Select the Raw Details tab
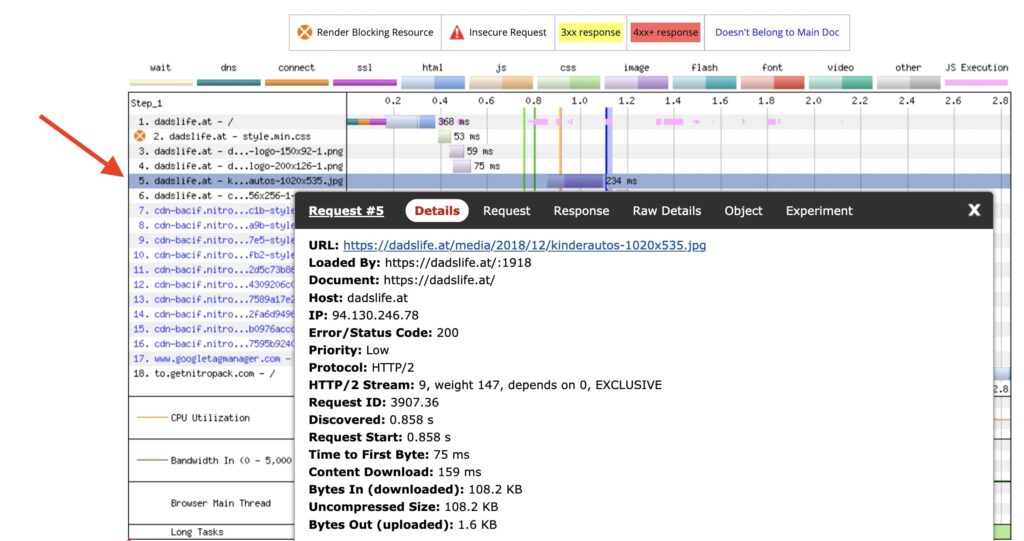The height and width of the screenshot is (541, 1024). (x=666, y=211)
